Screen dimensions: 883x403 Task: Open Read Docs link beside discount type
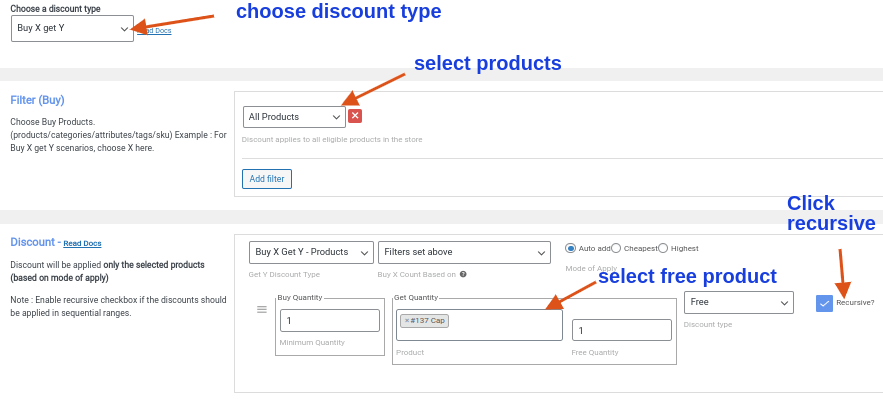(x=154, y=31)
